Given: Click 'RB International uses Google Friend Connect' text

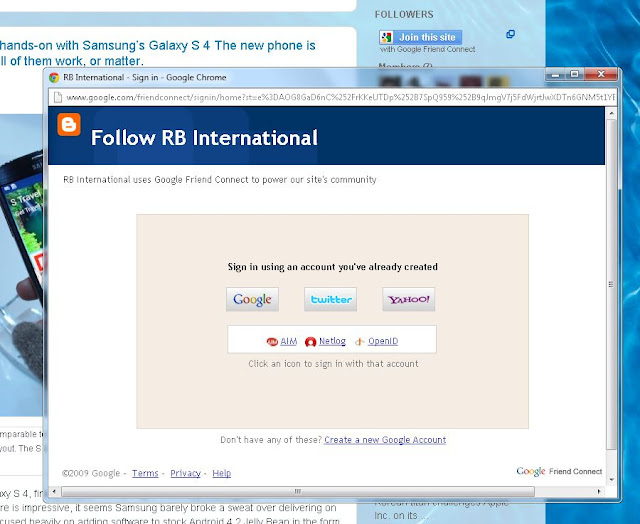Looking at the screenshot, I should [x=220, y=180].
